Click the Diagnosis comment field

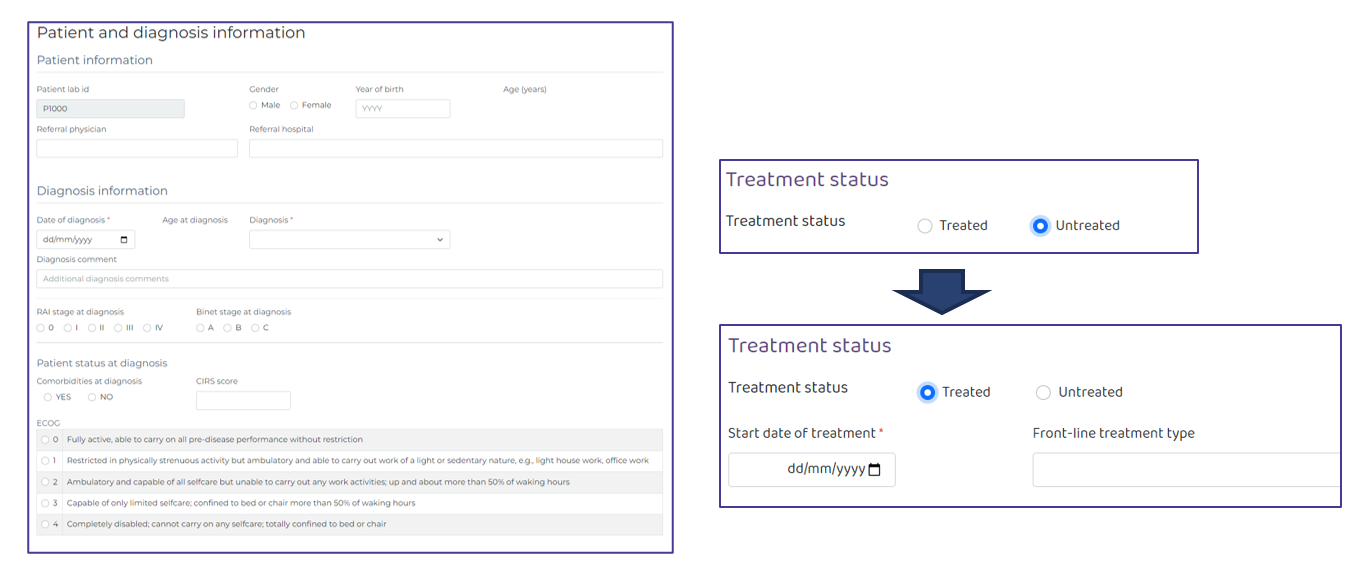click(349, 279)
